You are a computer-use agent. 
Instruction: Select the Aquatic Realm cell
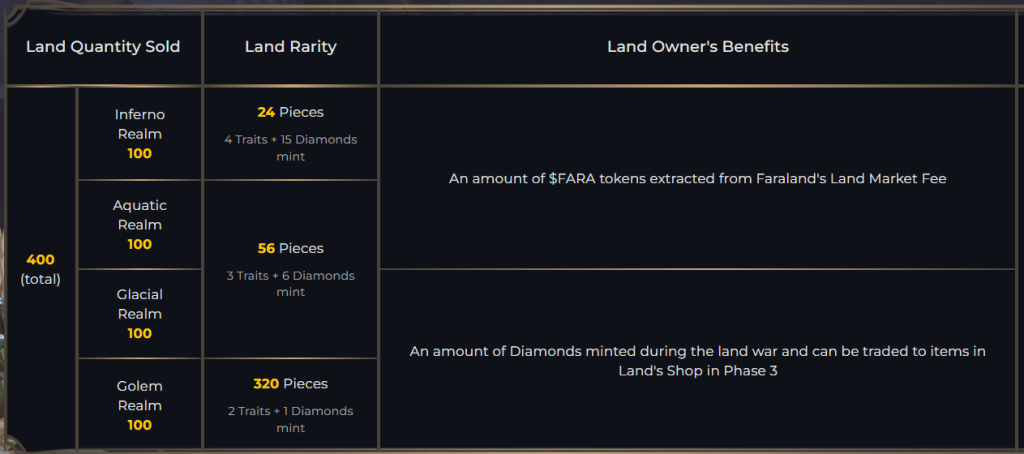139,214
